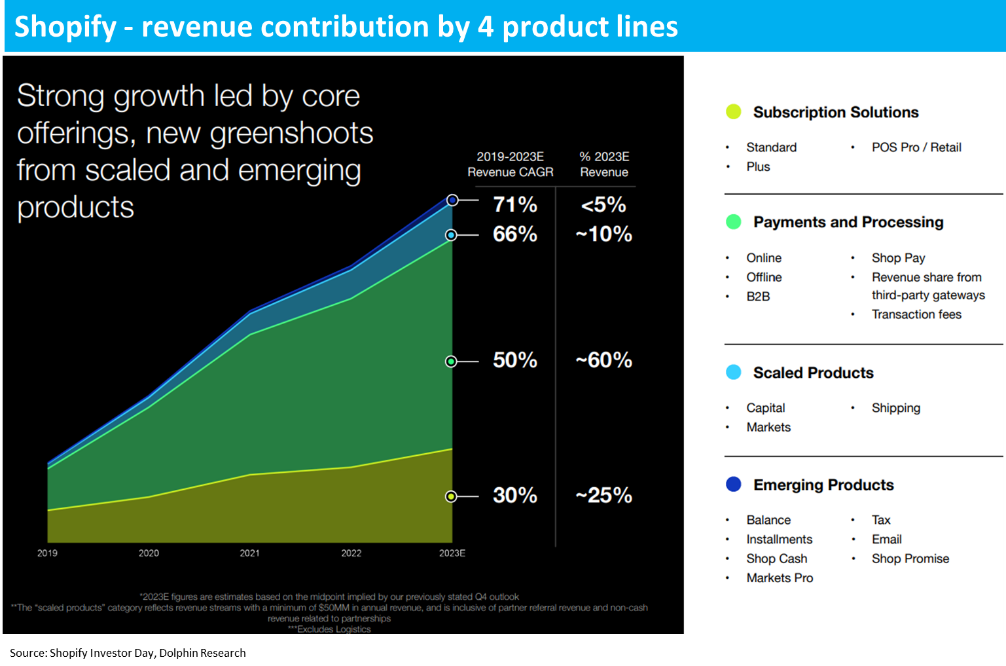The height and width of the screenshot is (666, 1006).
Task: Select the chart marker next to 30%
Action: coord(451,497)
